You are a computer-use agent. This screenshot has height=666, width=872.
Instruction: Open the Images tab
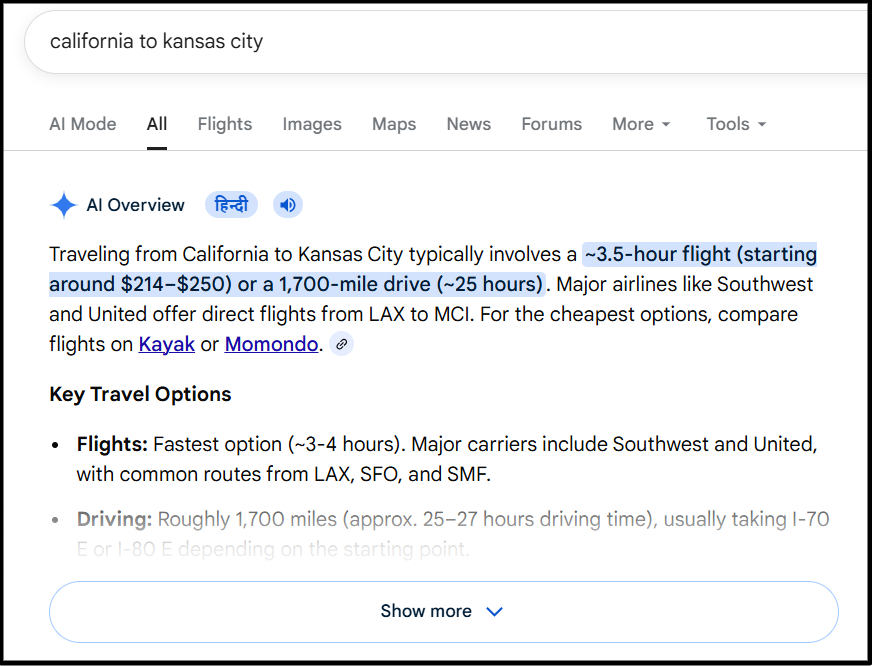click(312, 124)
